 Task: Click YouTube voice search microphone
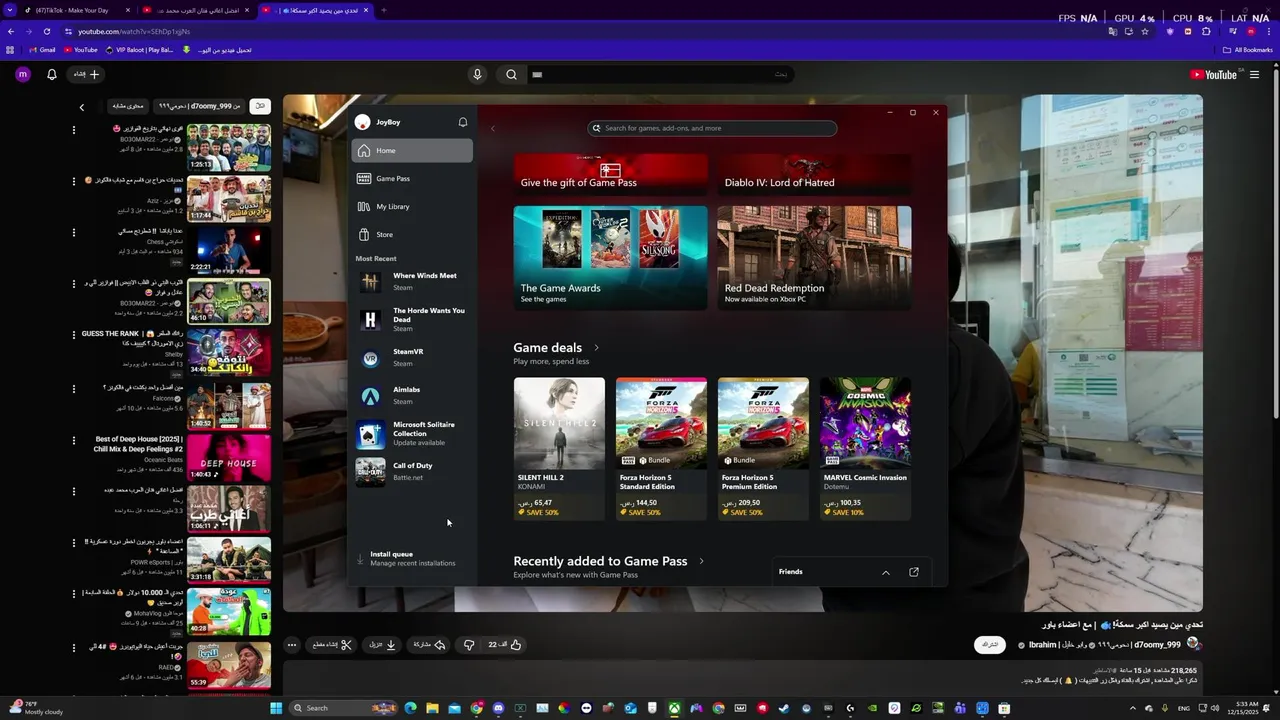click(x=477, y=74)
